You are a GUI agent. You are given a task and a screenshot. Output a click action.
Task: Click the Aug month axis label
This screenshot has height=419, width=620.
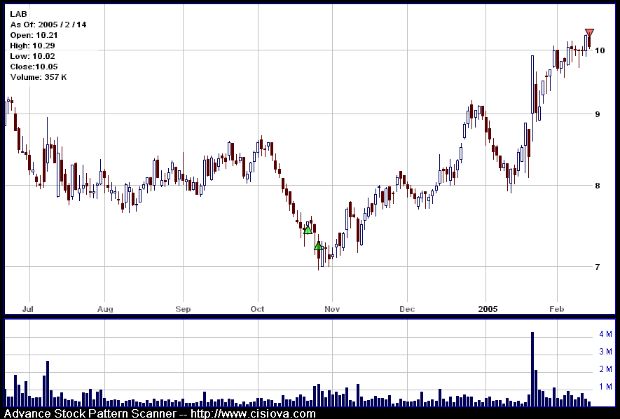(105, 309)
